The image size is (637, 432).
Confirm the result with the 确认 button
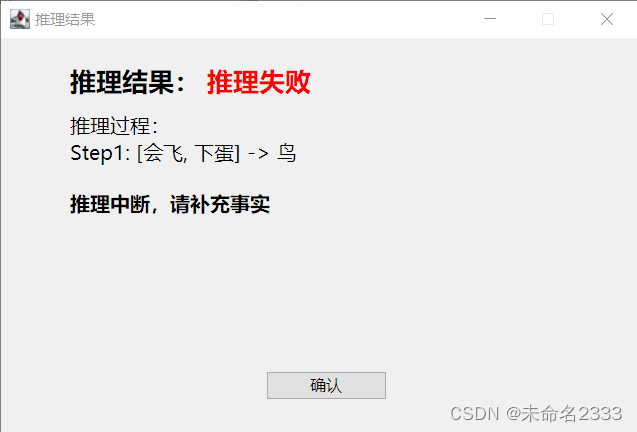pyautogui.click(x=326, y=385)
